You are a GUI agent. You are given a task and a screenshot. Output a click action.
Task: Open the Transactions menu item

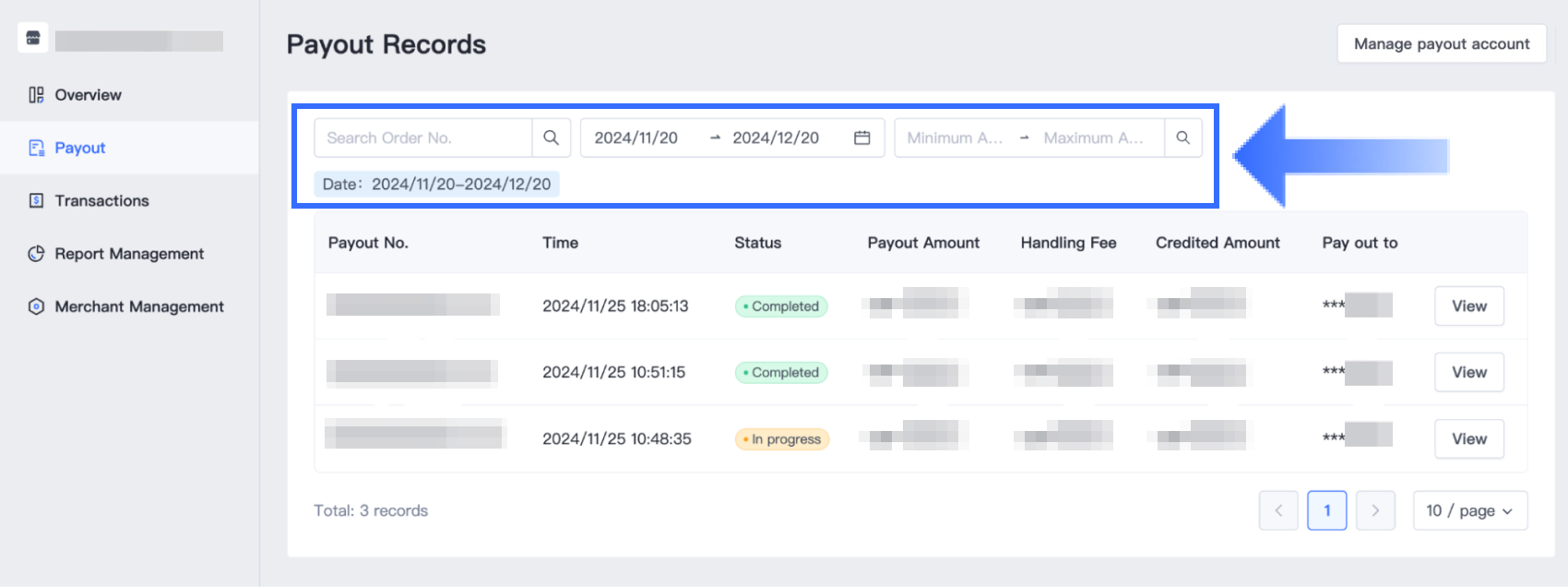click(101, 200)
